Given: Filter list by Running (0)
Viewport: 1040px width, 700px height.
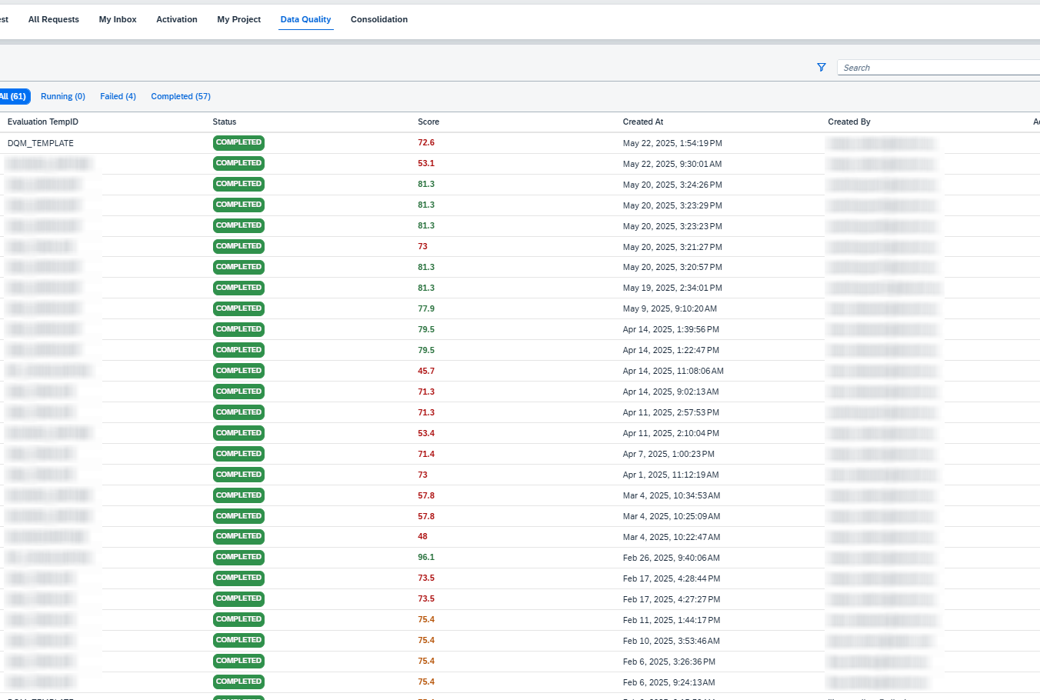Looking at the screenshot, I should coord(63,97).
